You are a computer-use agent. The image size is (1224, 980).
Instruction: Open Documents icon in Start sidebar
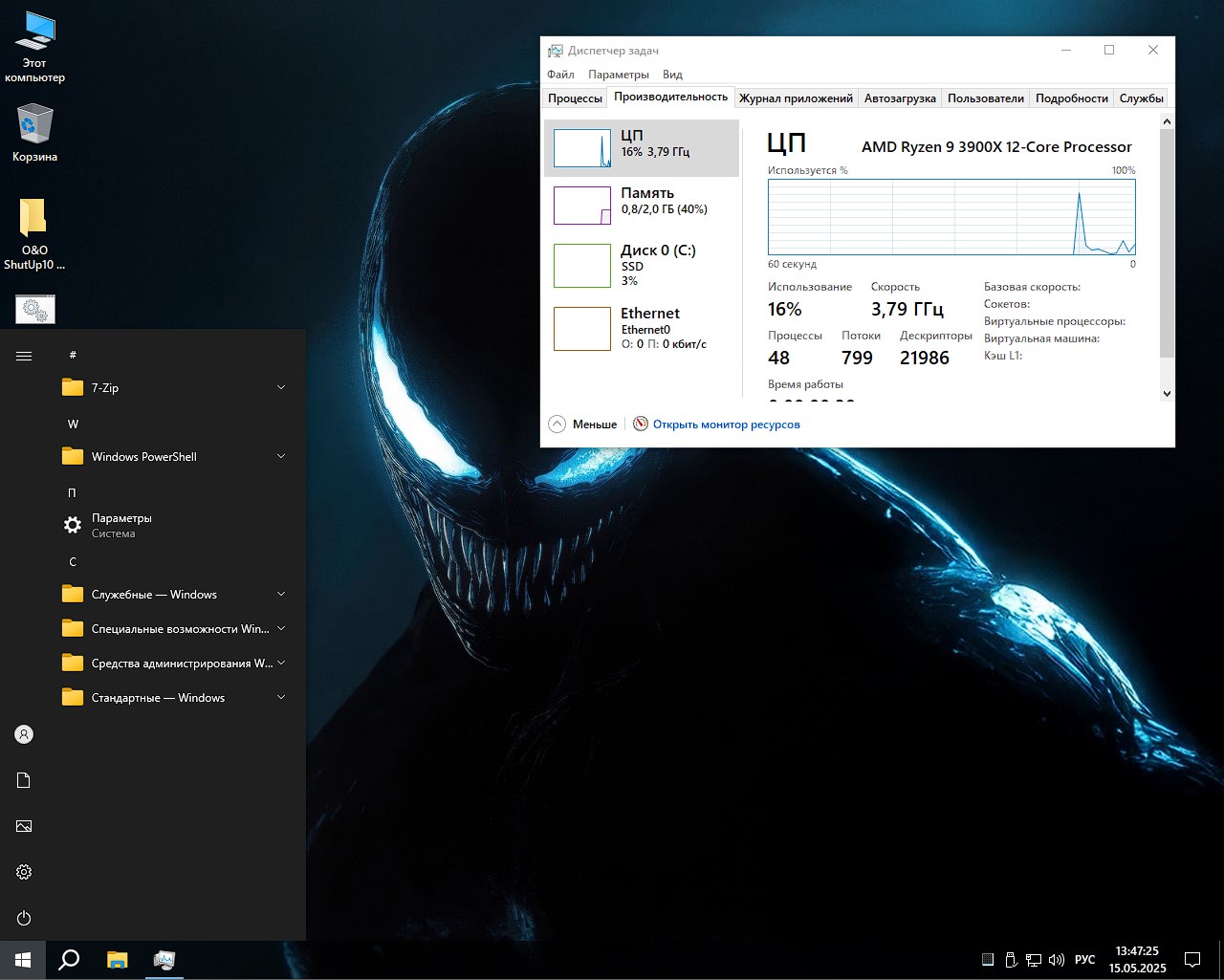(x=24, y=780)
